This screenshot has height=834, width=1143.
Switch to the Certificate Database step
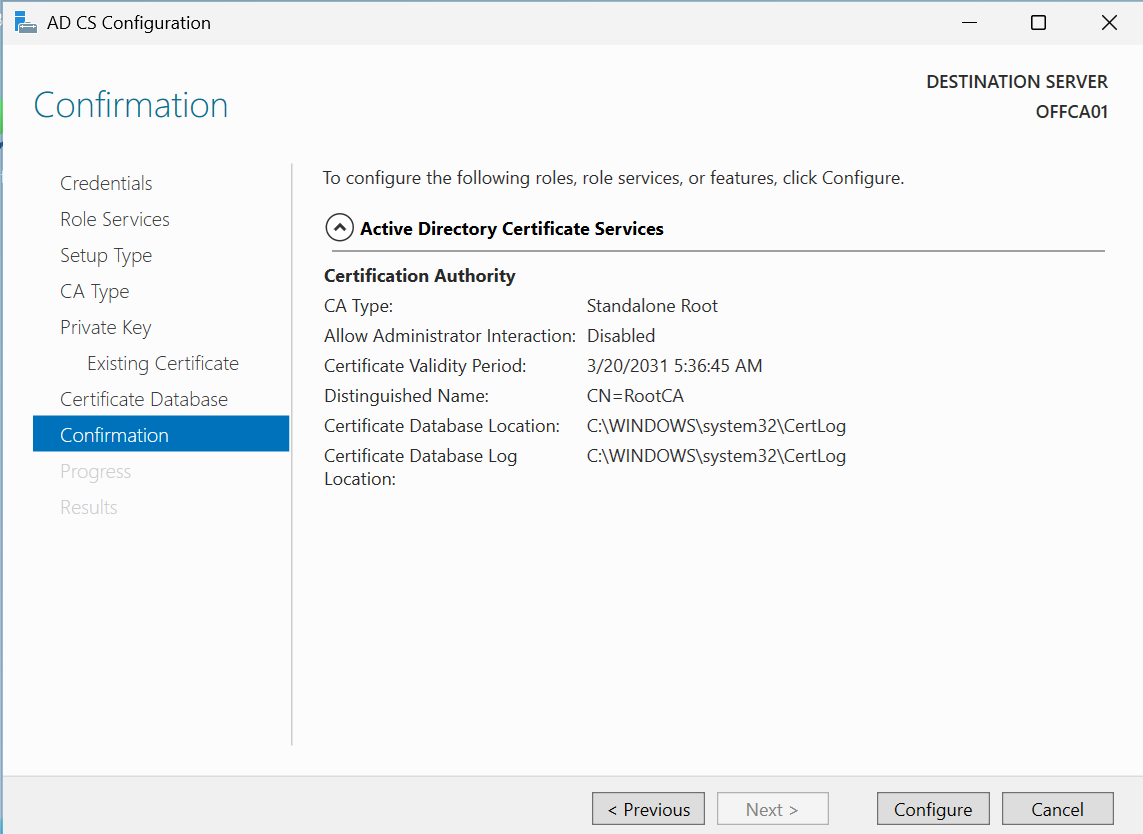tap(144, 399)
